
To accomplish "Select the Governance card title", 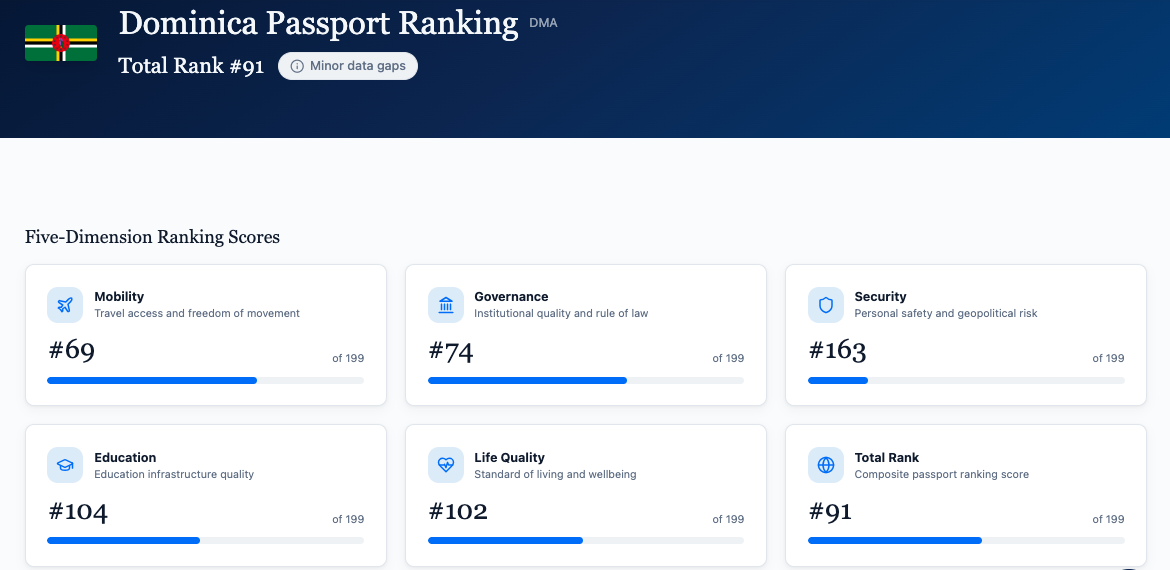I will (511, 297).
